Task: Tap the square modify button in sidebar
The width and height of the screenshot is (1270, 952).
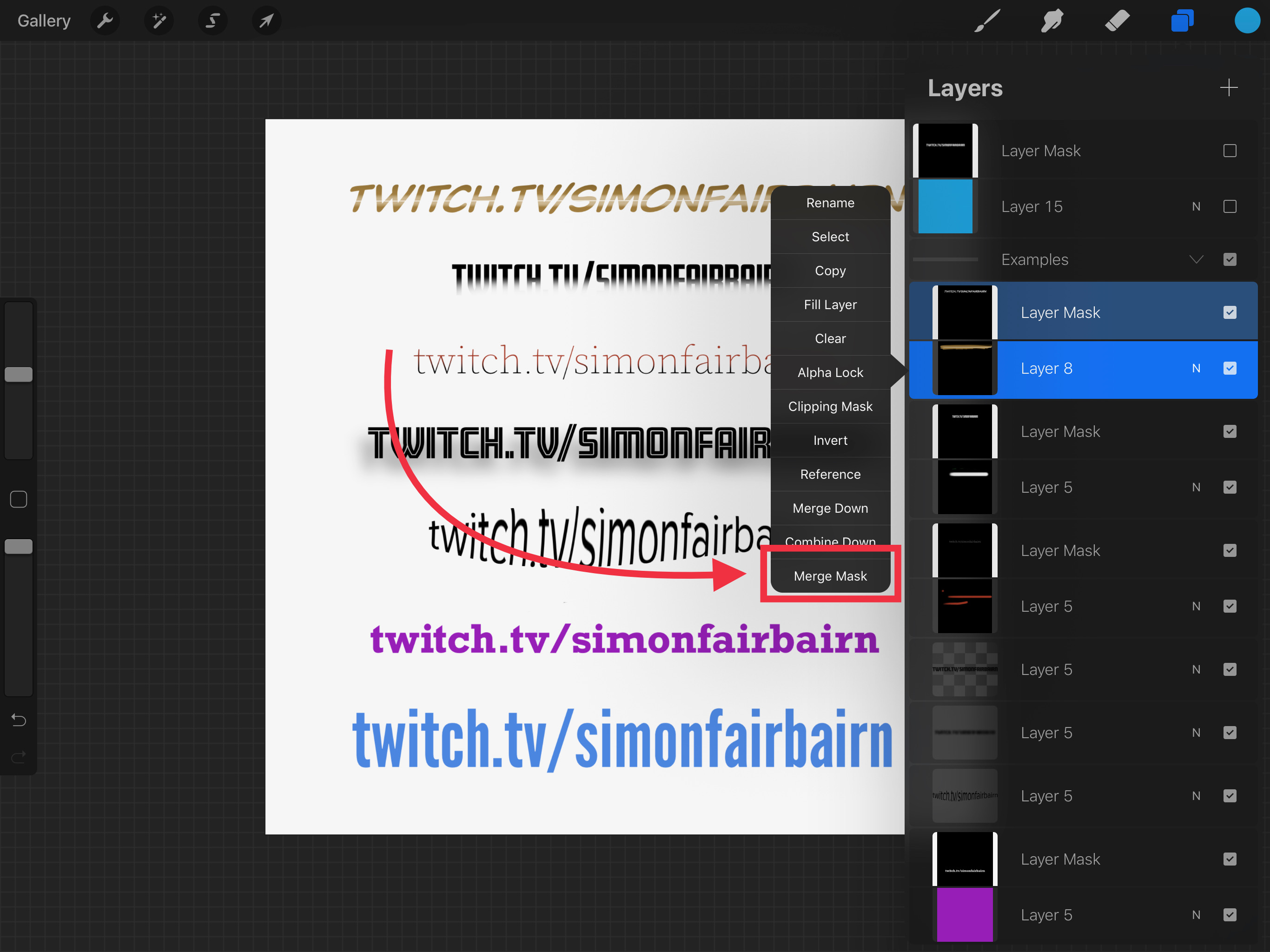Action: pos(19,499)
